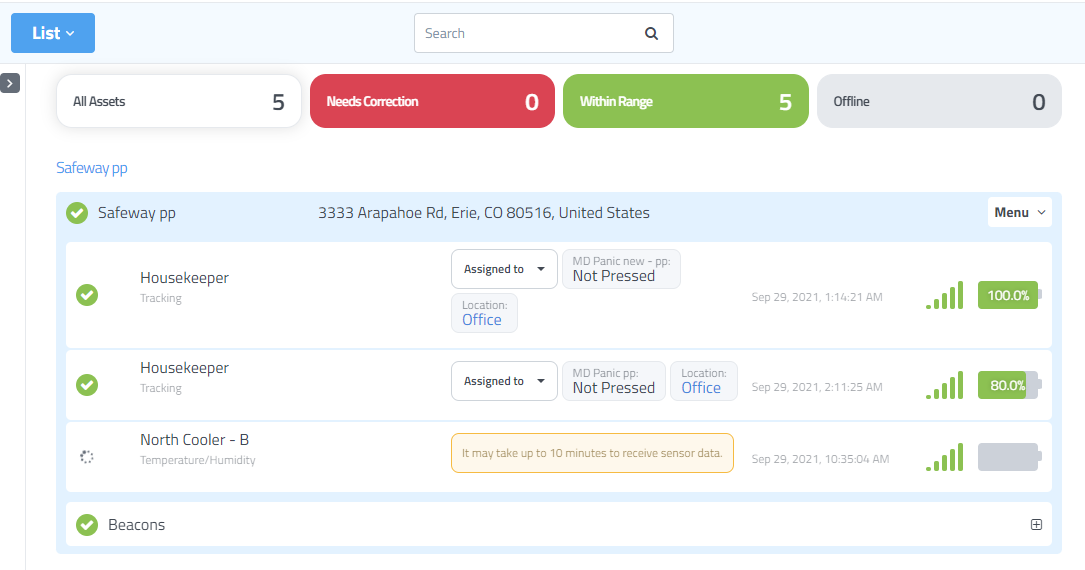The height and width of the screenshot is (570, 1085).
Task: Click signal strength icon for North Cooler - B
Action: [x=944, y=457]
